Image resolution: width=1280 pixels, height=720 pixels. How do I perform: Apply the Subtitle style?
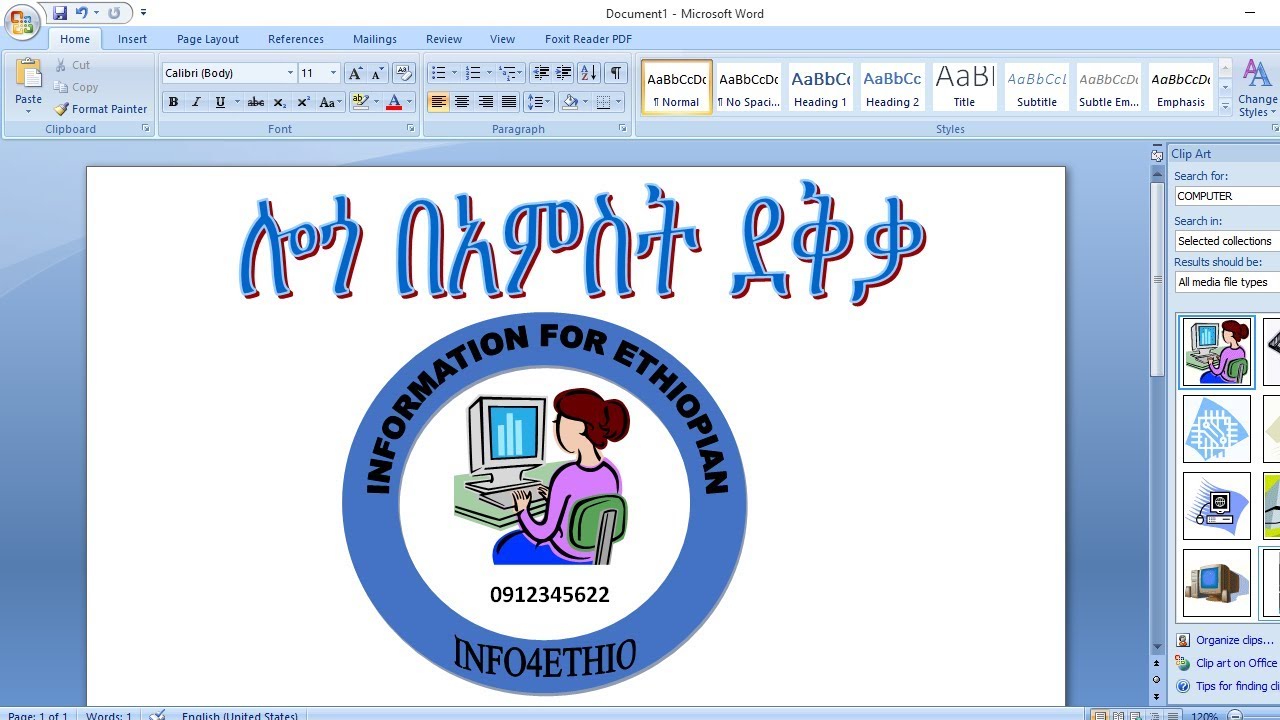coord(1037,87)
